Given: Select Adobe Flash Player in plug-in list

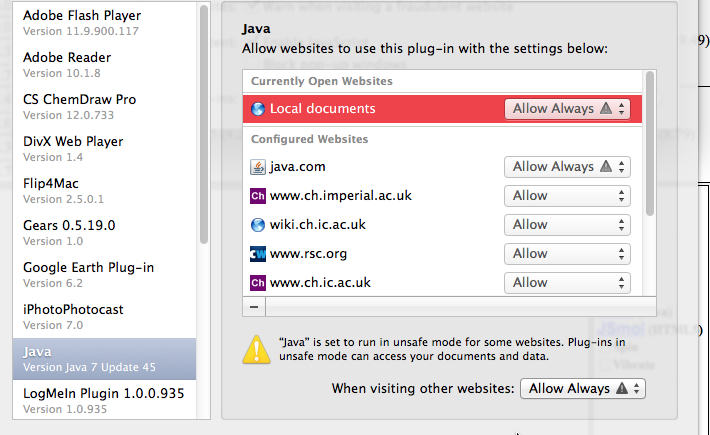Looking at the screenshot, I should 82,22.
